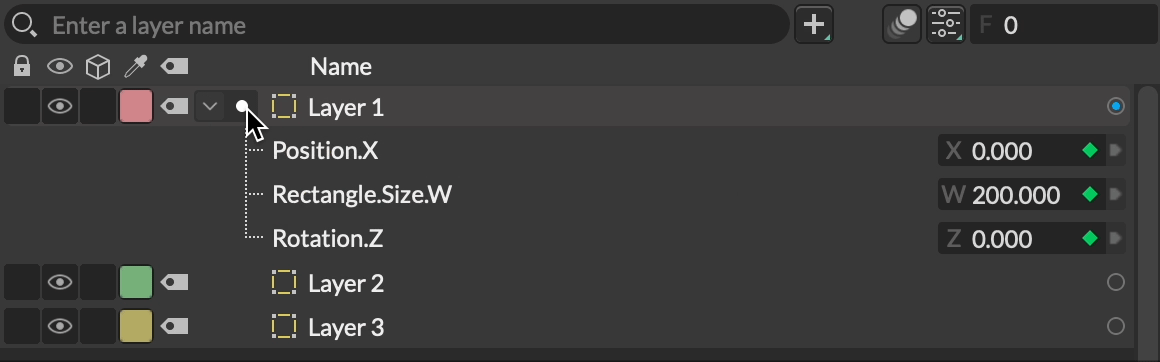Toggle the Rectangle.Size.W keyframe diamond
This screenshot has height=362, width=1160.
point(1089,195)
